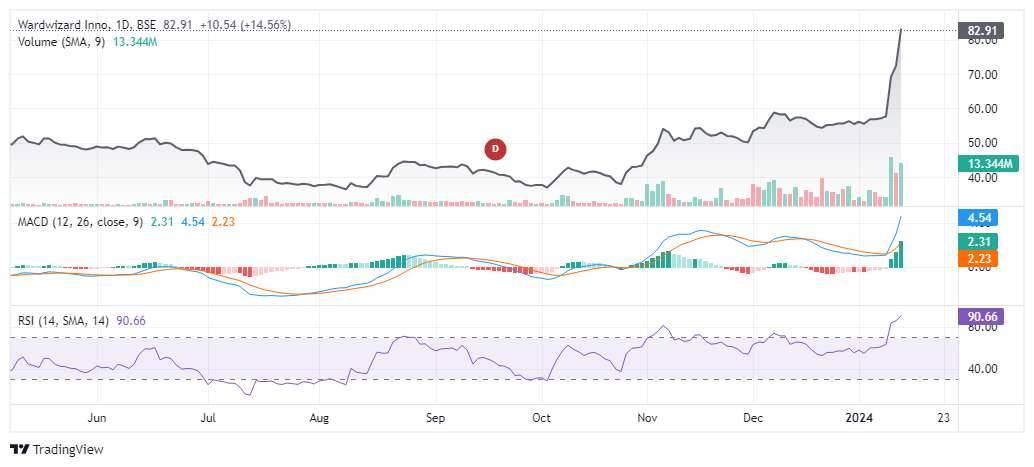Image resolution: width=1034 pixels, height=467 pixels.
Task: Click the Jun label on time axis
Action: click(97, 418)
